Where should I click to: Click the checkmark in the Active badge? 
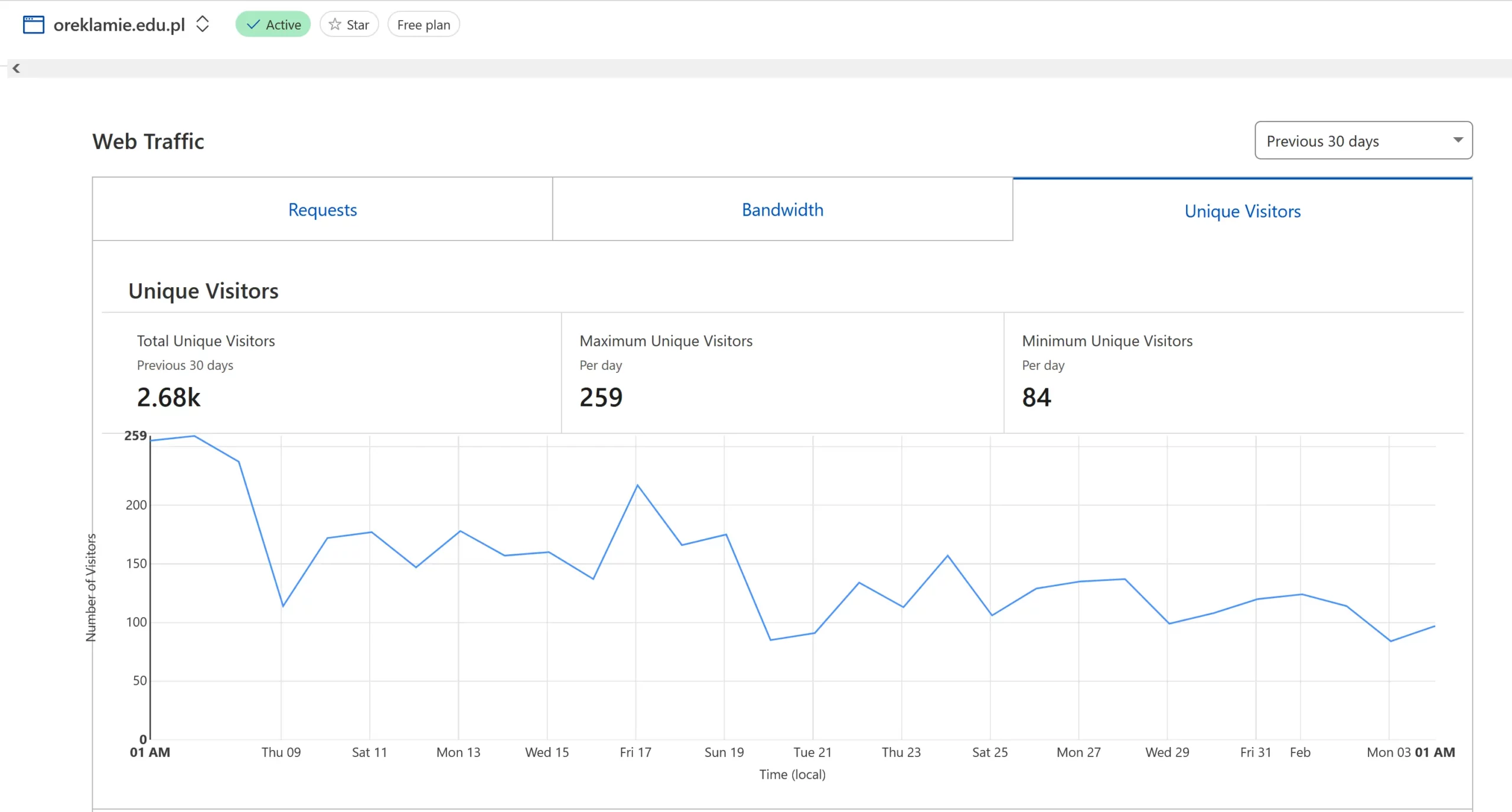253,25
